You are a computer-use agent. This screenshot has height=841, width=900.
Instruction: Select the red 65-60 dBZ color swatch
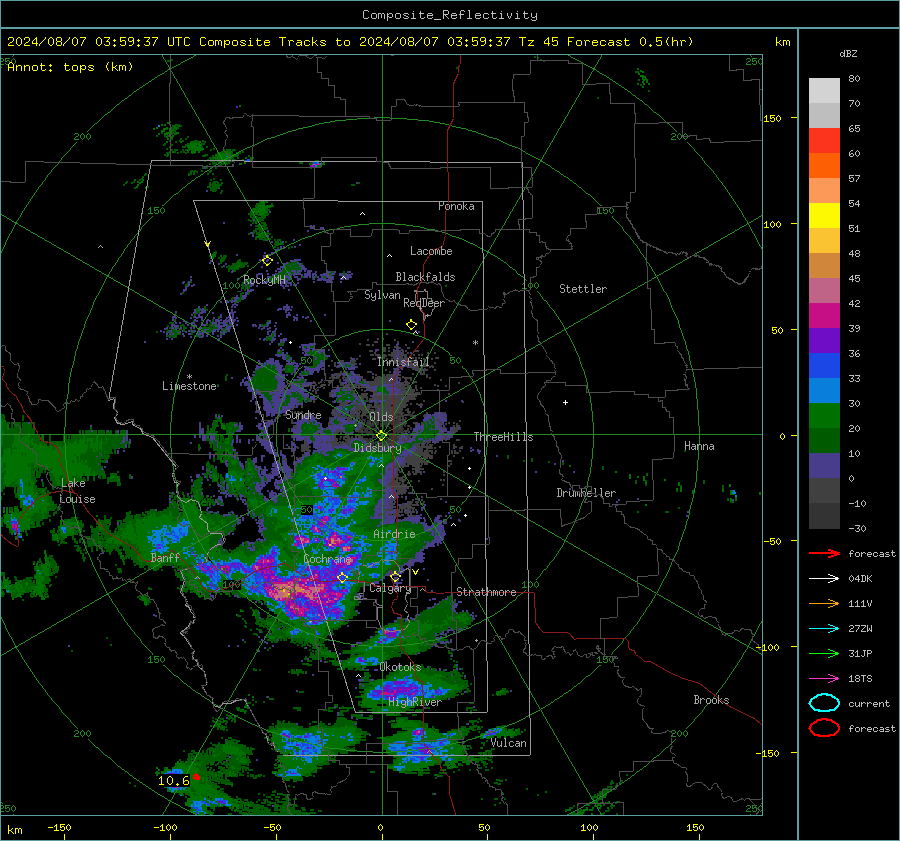(824, 141)
